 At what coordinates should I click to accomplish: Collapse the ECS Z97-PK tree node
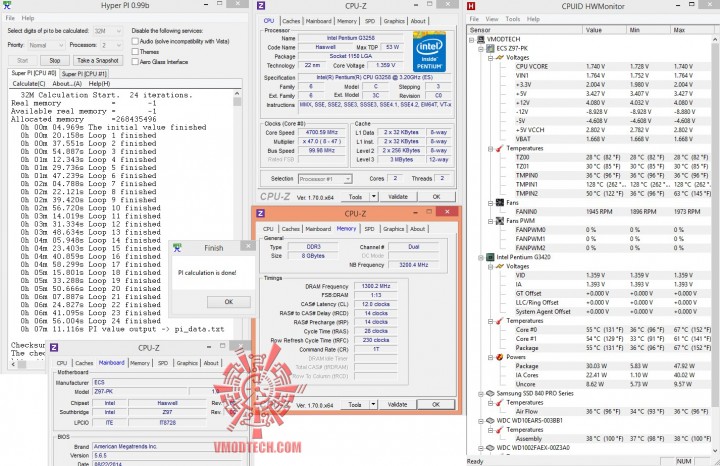[481, 49]
